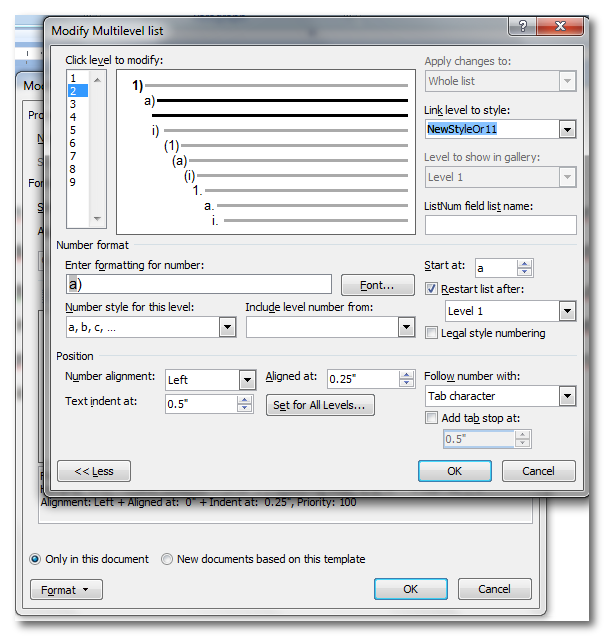
Task: Open the Include level number from dropdown
Action: click(406, 327)
